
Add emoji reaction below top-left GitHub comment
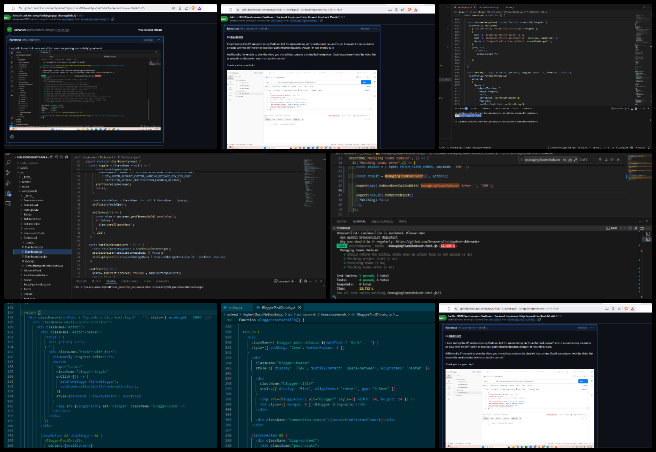12,136
